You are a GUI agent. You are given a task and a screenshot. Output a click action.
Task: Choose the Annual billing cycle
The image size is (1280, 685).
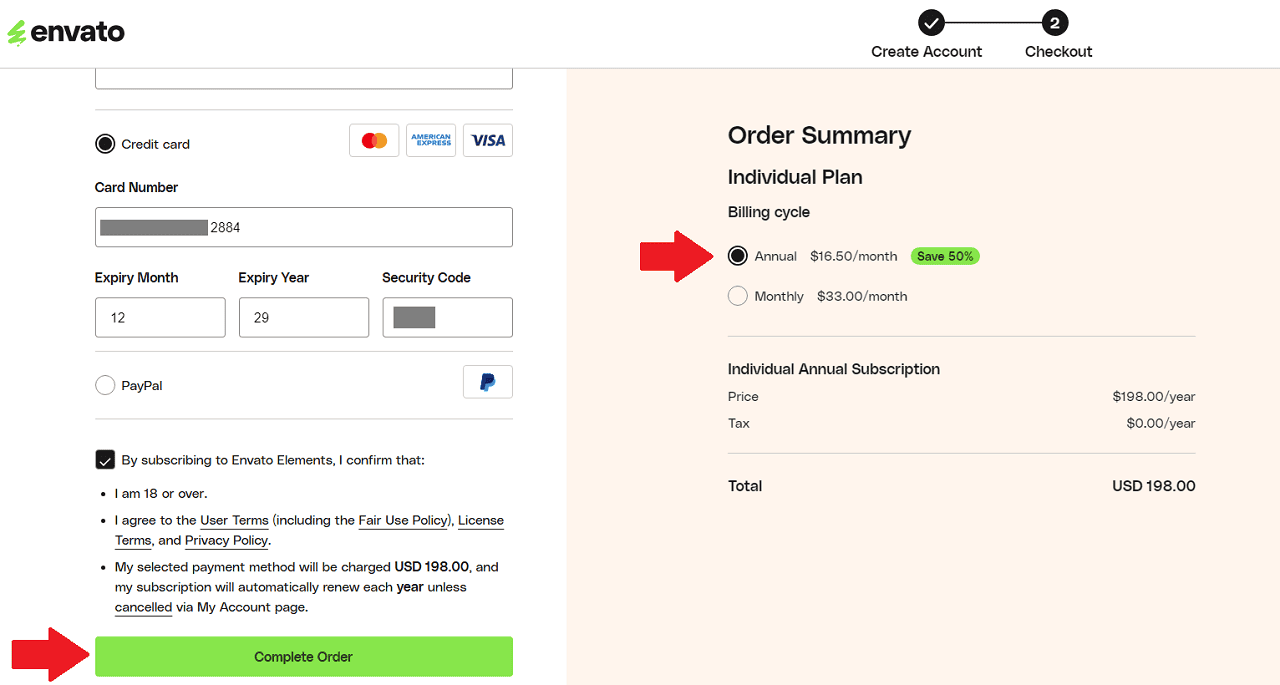[738, 256]
